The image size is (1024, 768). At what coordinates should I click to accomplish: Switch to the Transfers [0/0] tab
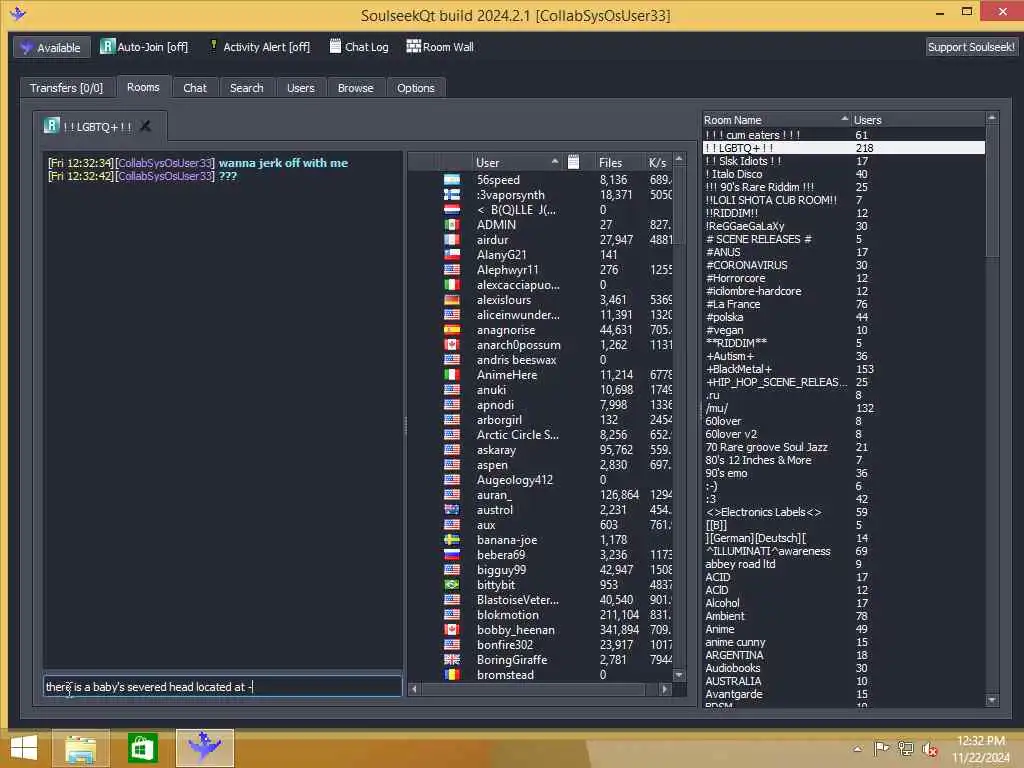click(66, 88)
